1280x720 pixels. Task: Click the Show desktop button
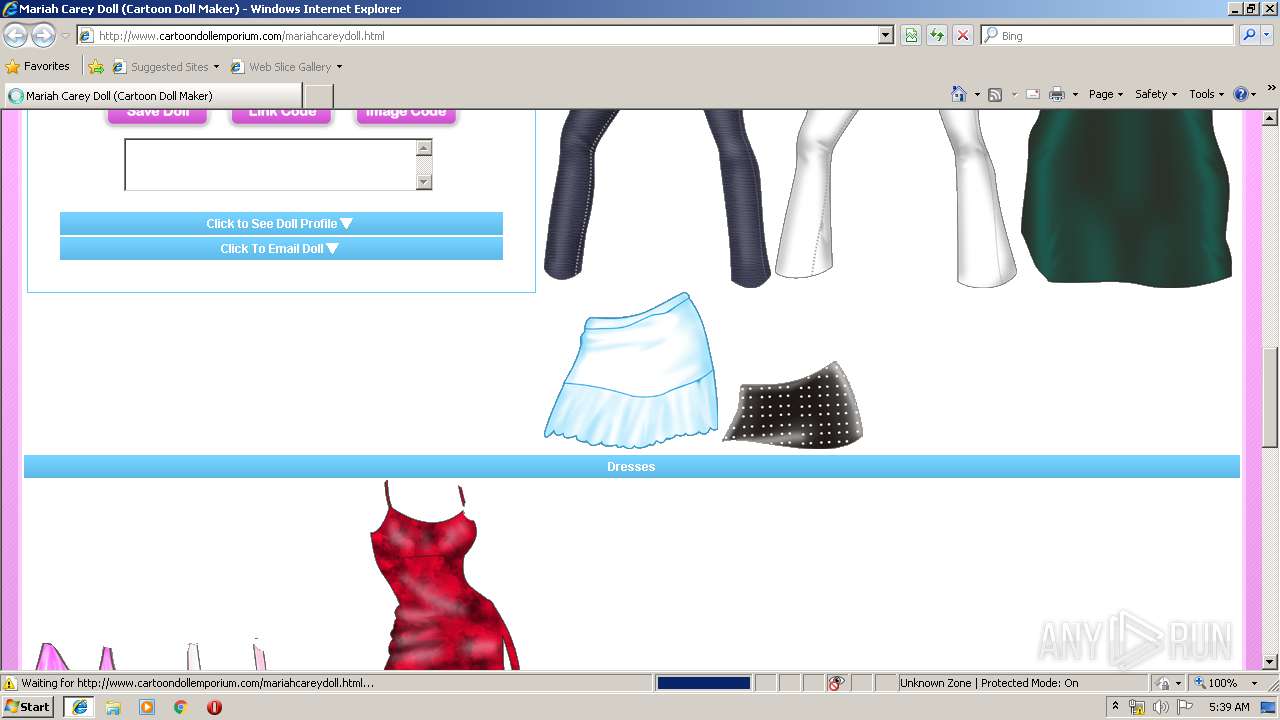pyautogui.click(x=1269, y=707)
